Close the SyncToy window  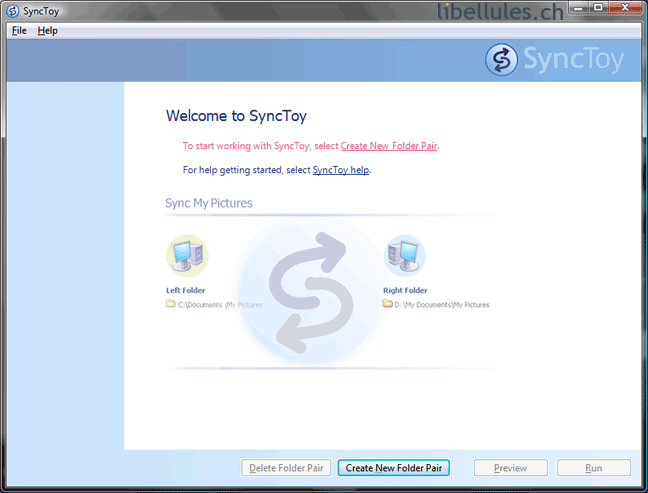click(625, 7)
